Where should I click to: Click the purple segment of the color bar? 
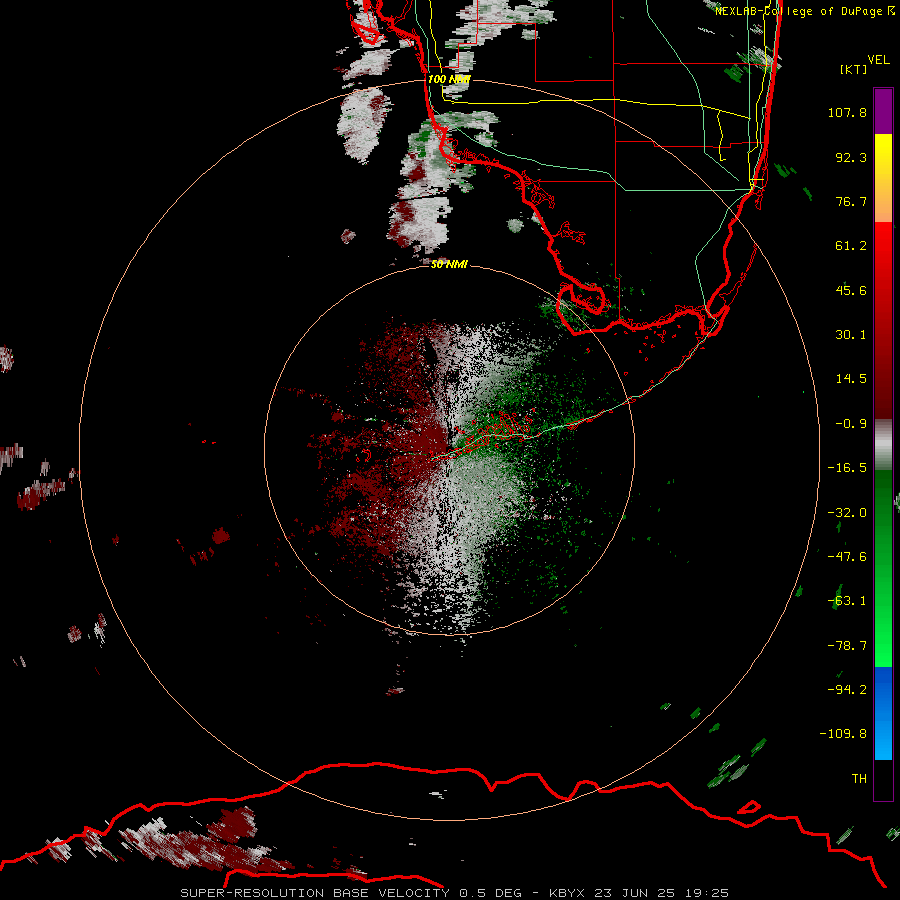pos(883,111)
